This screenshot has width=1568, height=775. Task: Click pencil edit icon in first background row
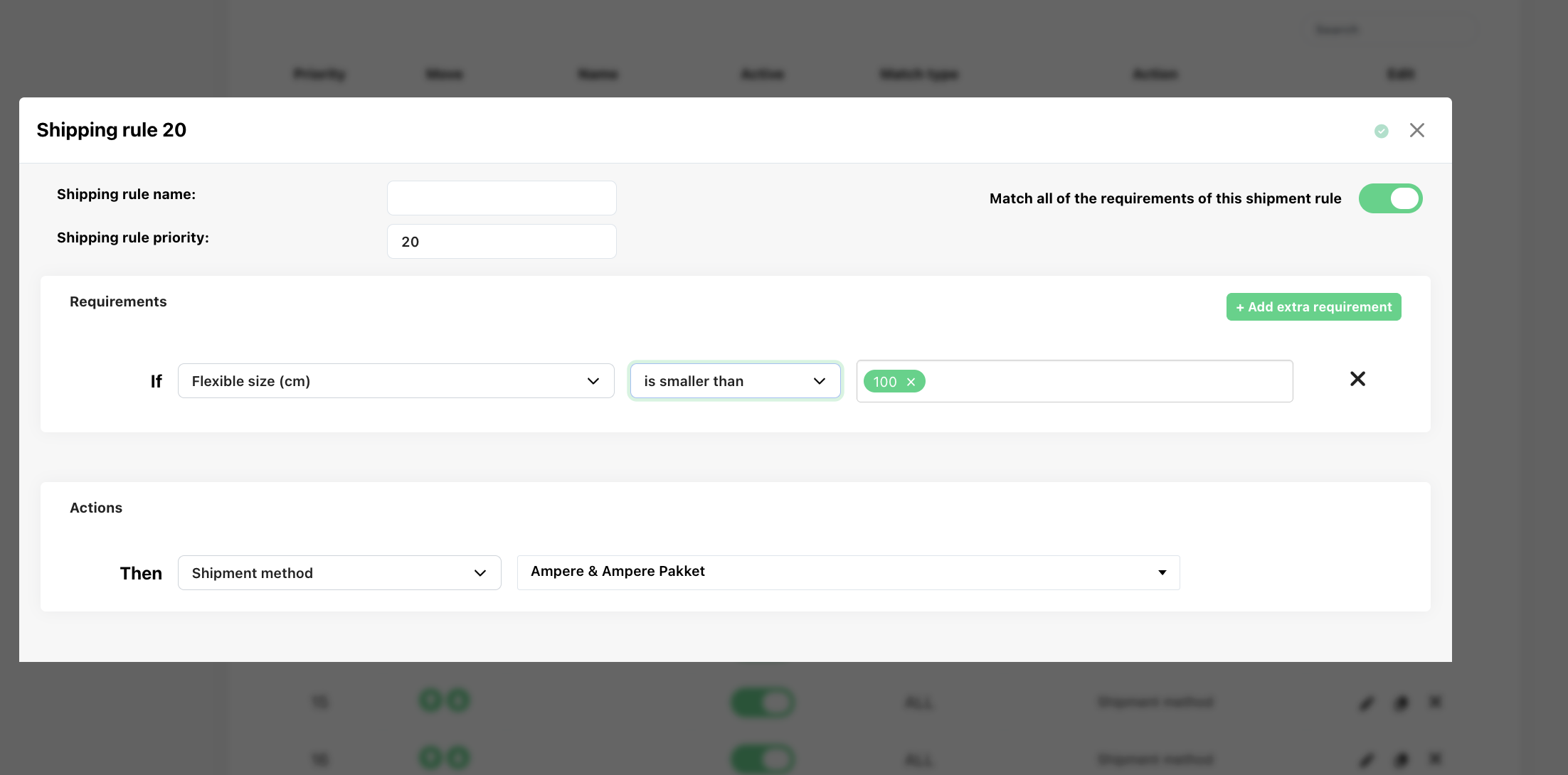click(x=1367, y=703)
